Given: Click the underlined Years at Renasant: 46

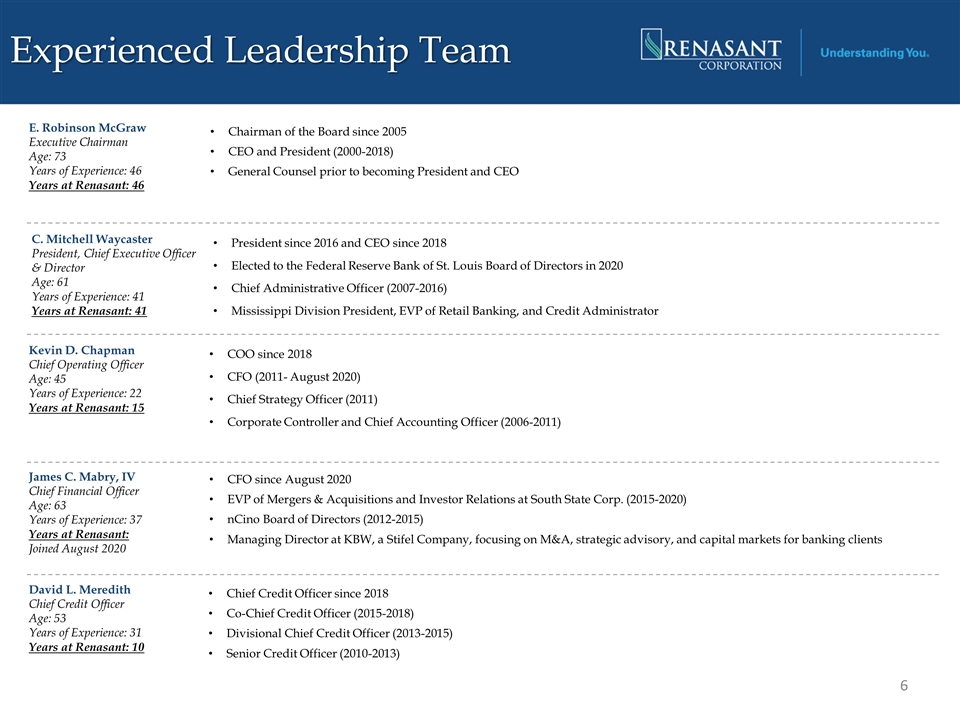Looking at the screenshot, I should pos(86,185).
